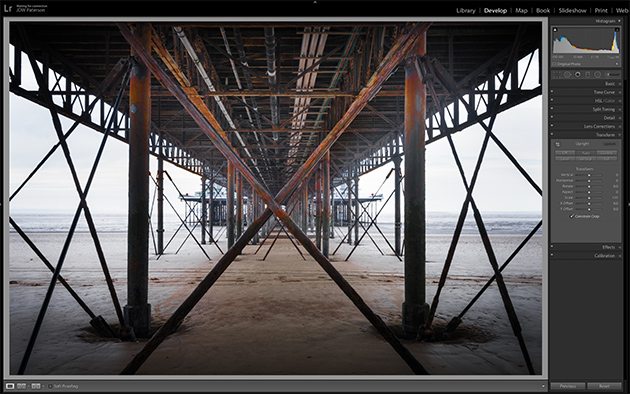Viewport: 630px width, 394px height.
Task: Click the Vertical transform slider handle
Action: 589,175
